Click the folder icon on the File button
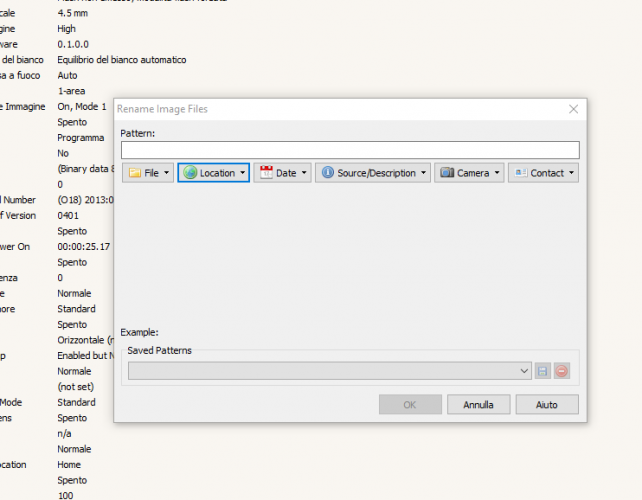This screenshot has width=642, height=500. [x=135, y=173]
